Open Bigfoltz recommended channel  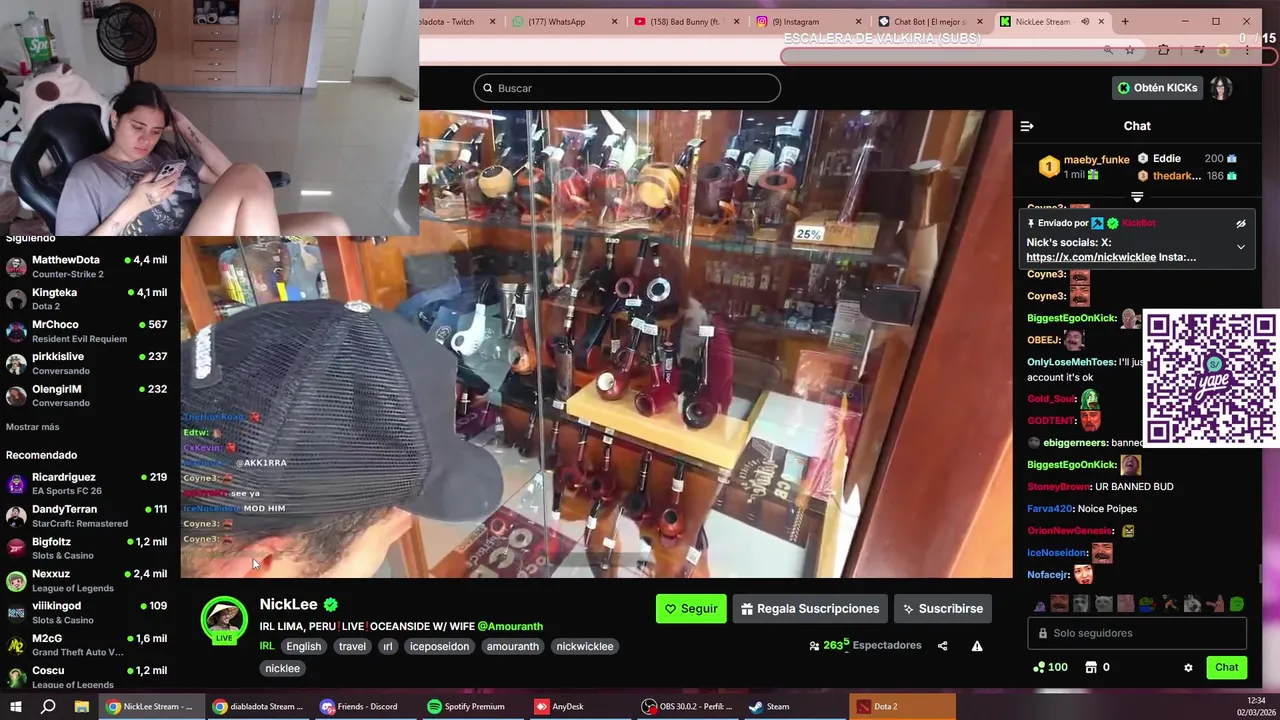88,548
